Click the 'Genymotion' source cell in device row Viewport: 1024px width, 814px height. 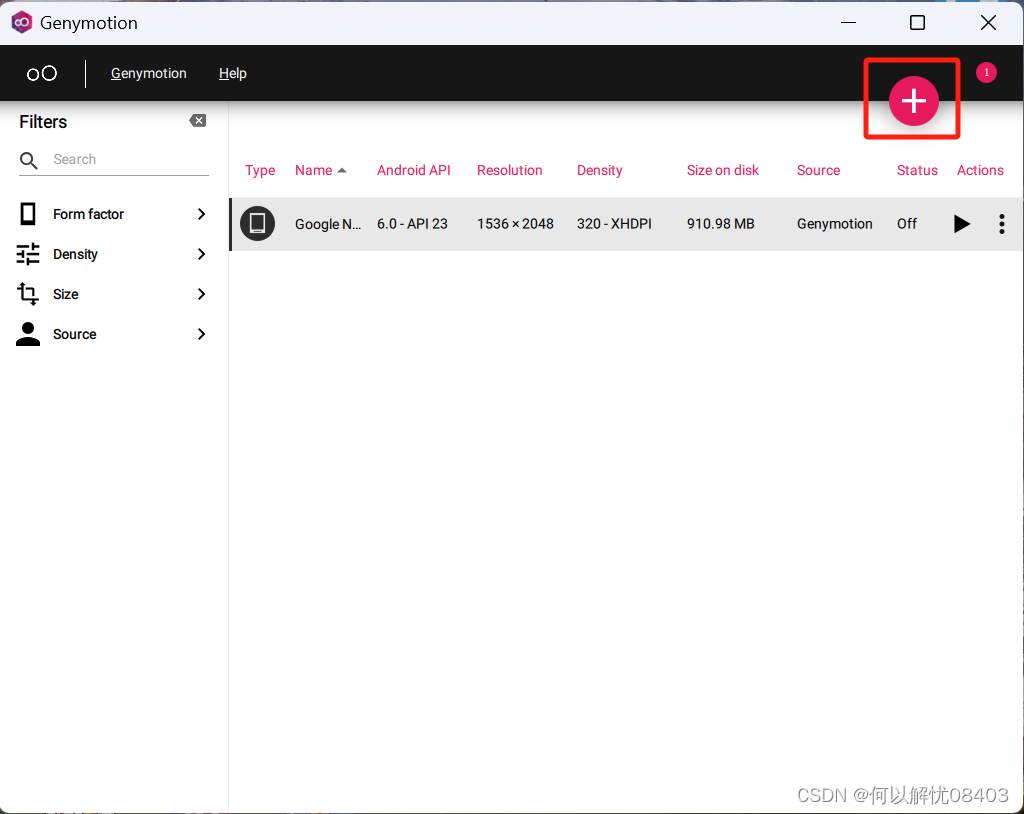click(835, 224)
